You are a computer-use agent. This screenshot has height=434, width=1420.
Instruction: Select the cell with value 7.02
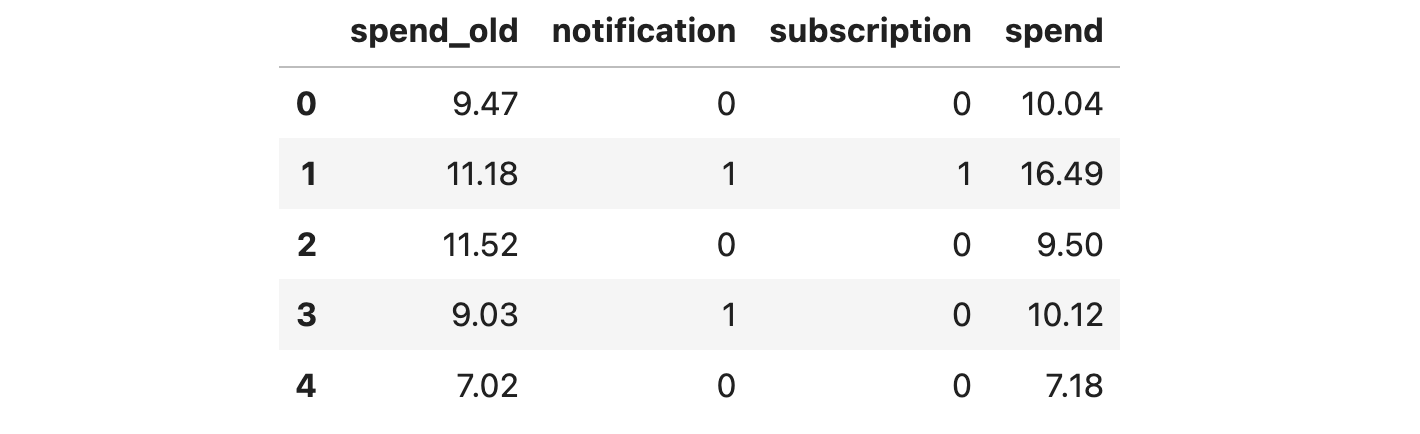pos(486,385)
